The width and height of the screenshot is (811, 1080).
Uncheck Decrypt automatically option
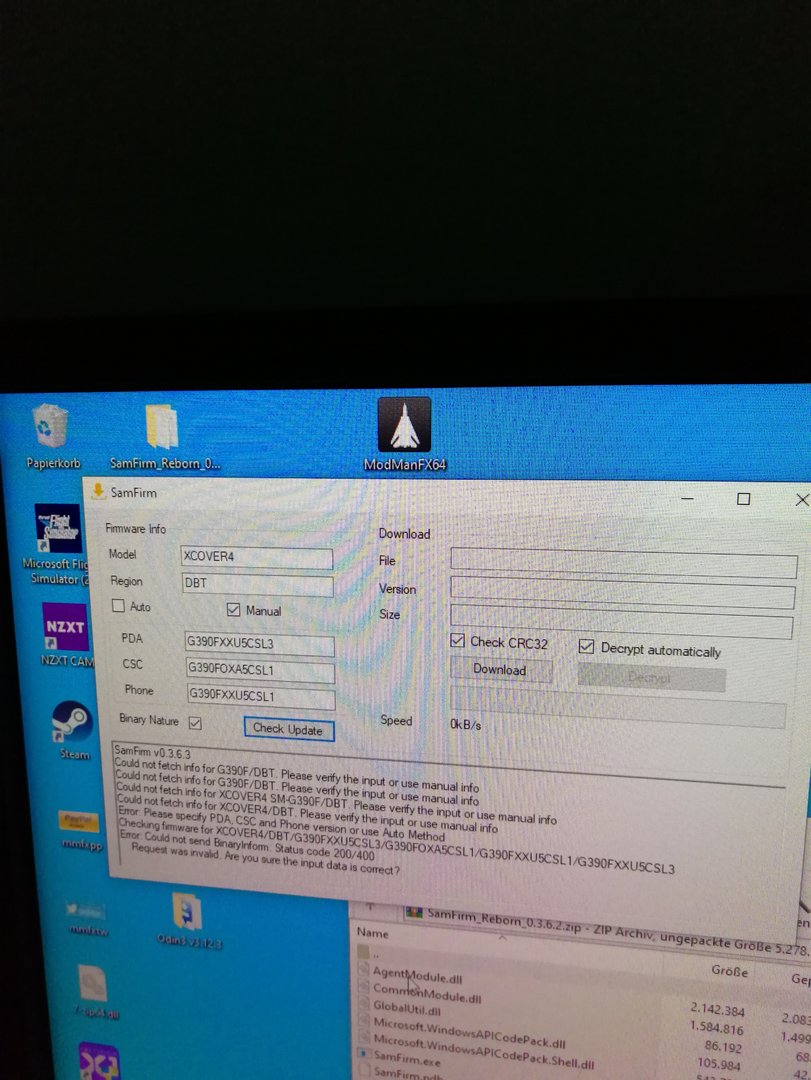(586, 646)
